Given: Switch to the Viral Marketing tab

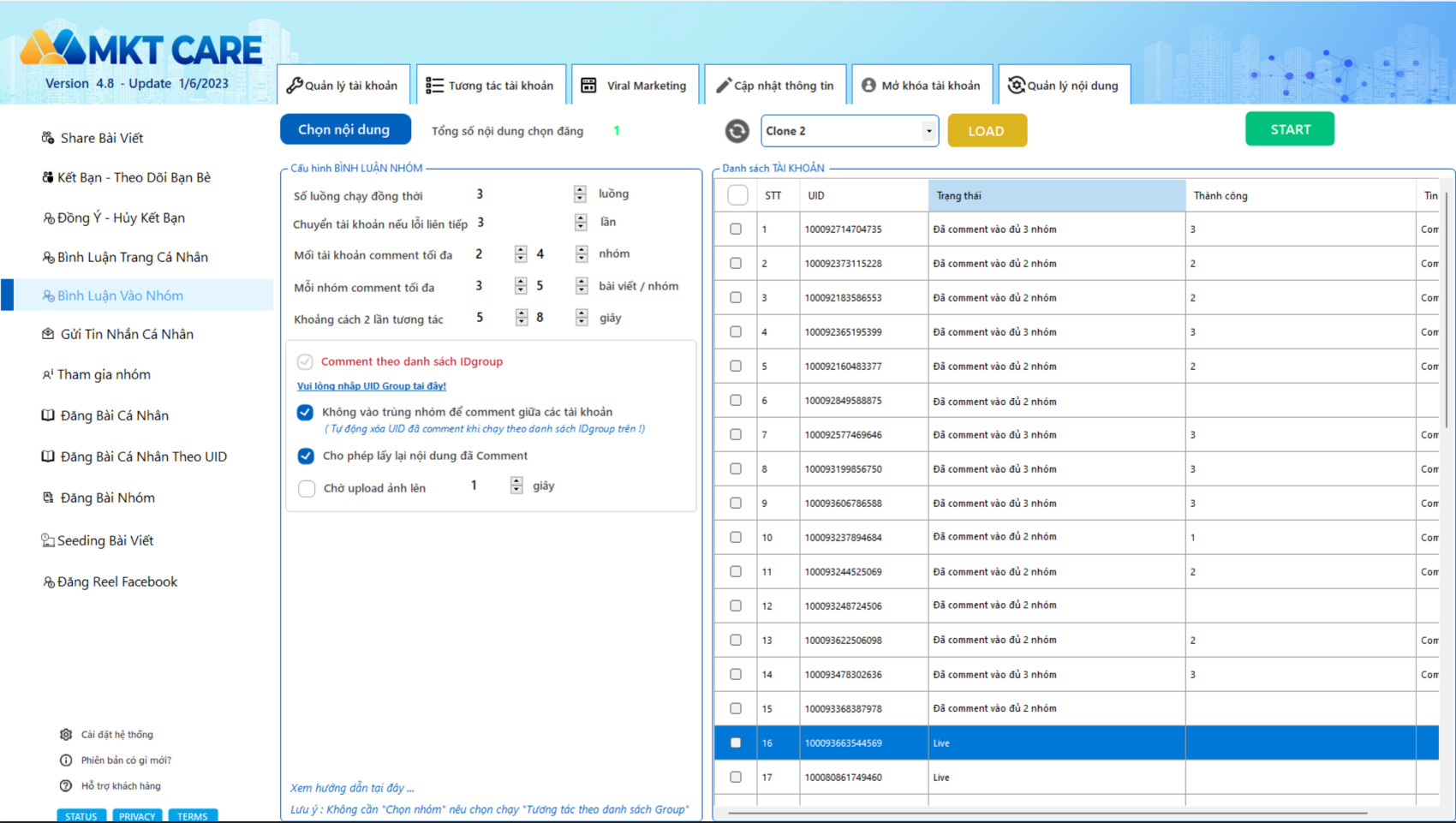Looking at the screenshot, I should 635,86.
